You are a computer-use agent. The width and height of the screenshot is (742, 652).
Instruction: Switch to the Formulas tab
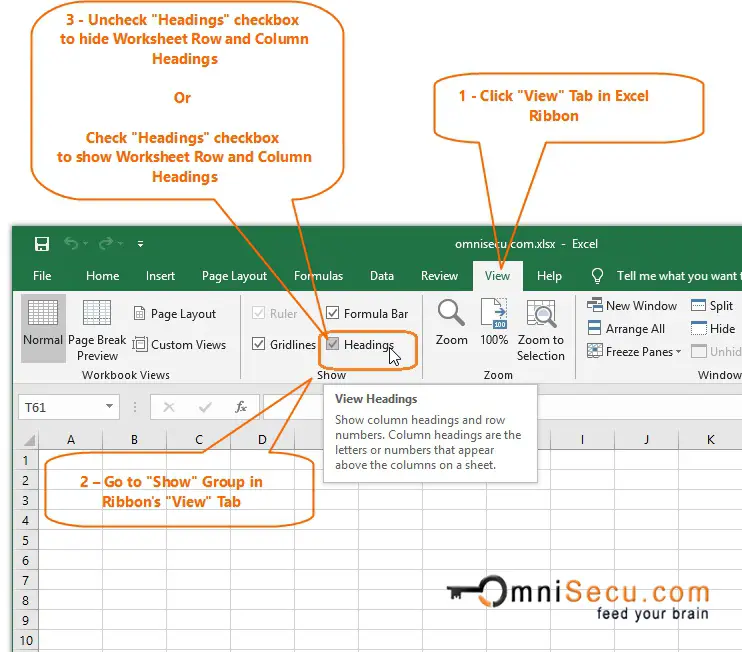click(318, 276)
